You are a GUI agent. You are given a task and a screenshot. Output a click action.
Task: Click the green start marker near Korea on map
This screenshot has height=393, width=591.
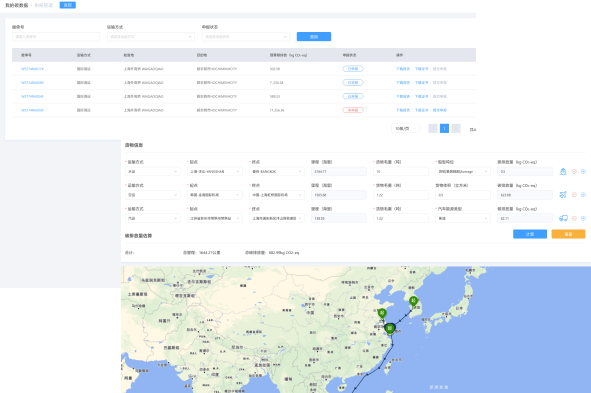413,301
